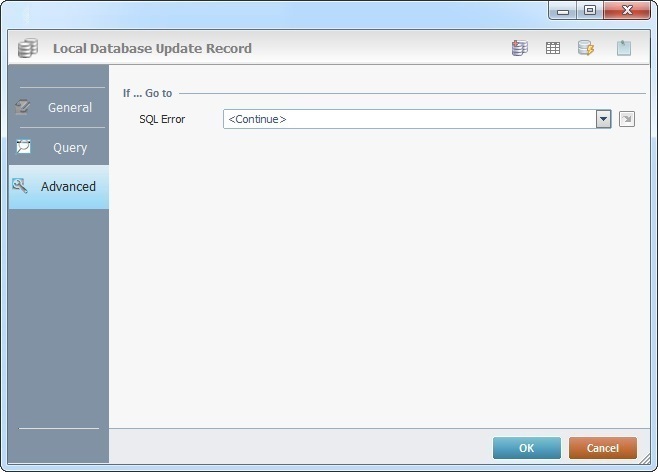Switch to the General tab
The image size is (658, 472).
(69, 107)
